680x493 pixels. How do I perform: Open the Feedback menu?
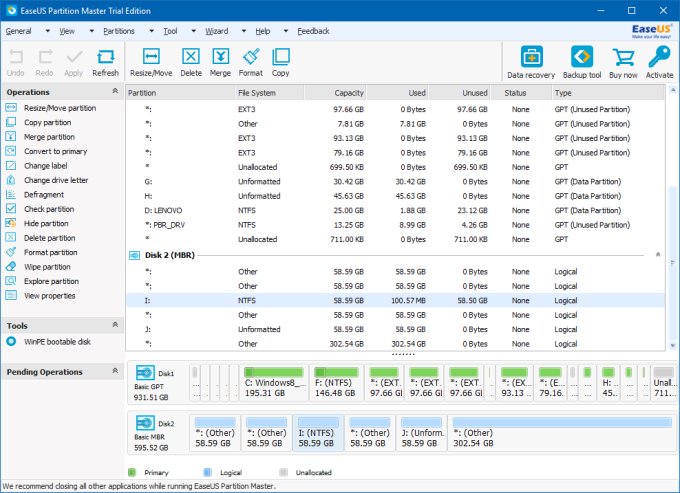click(313, 31)
